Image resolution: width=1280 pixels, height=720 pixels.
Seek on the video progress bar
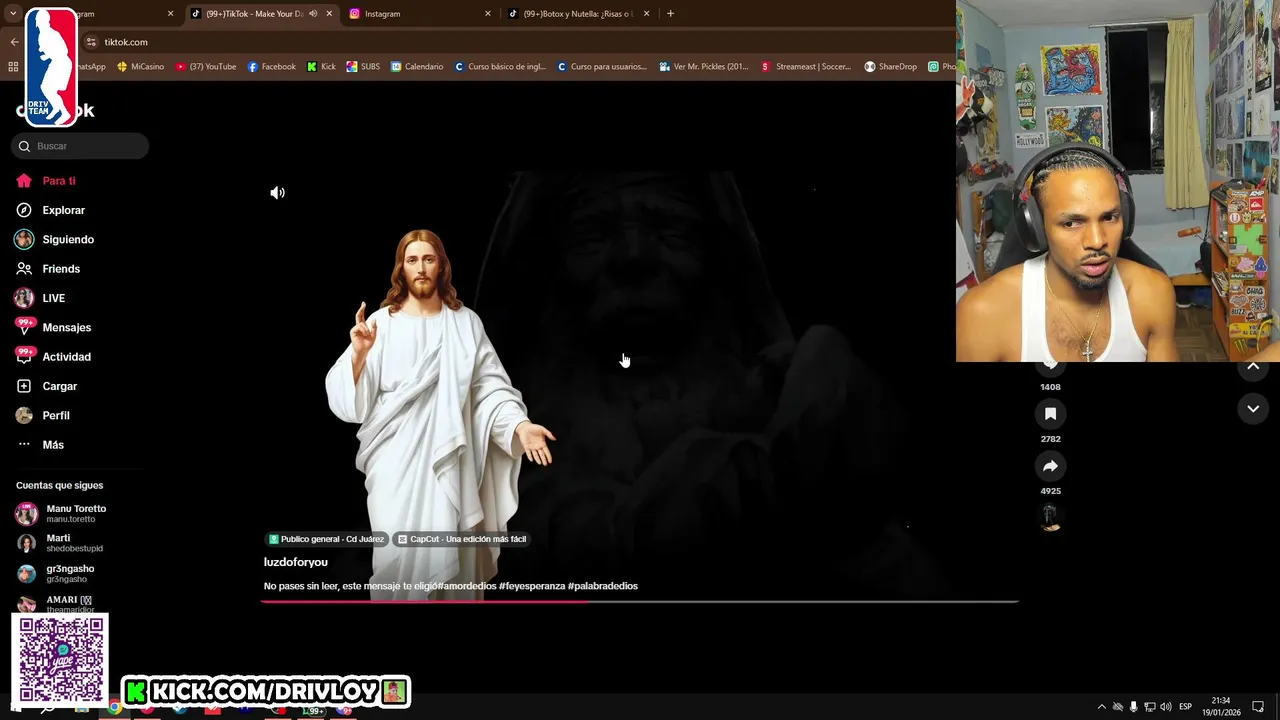pyautogui.click(x=640, y=602)
